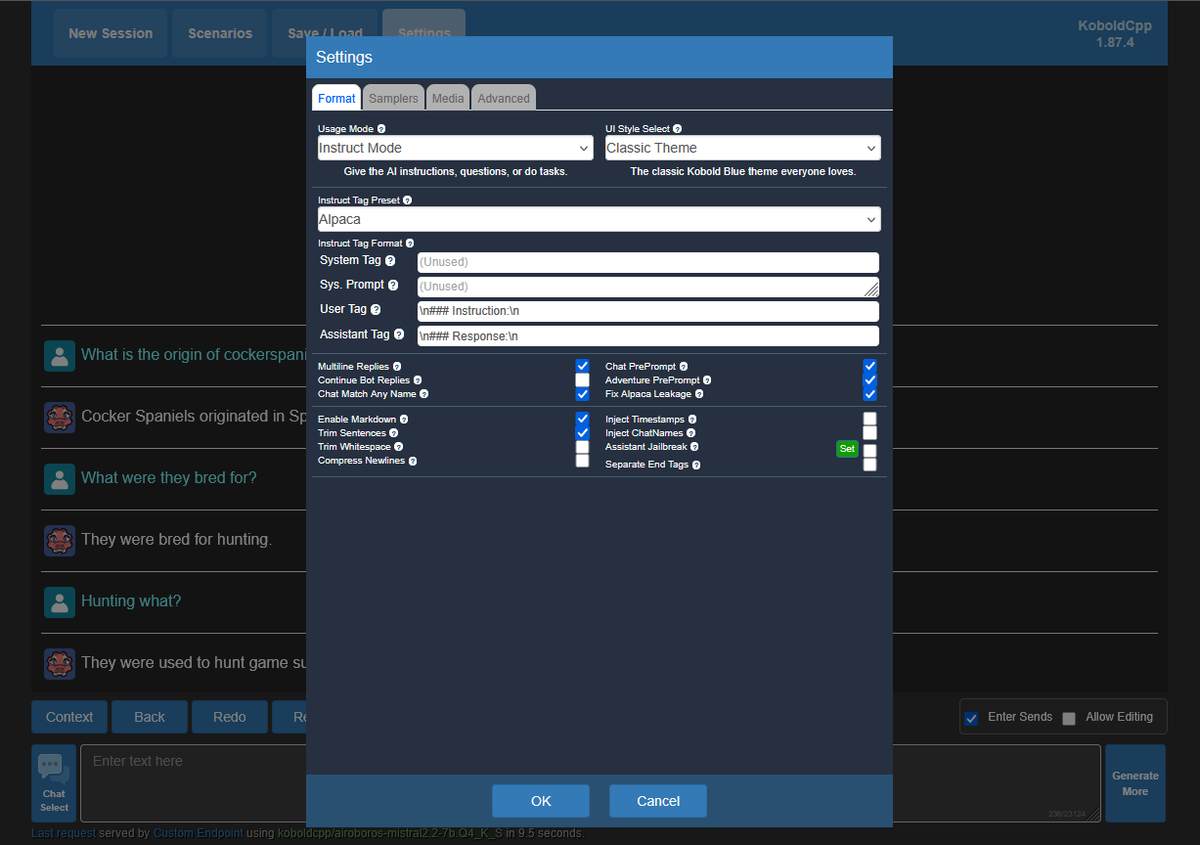The width and height of the screenshot is (1200, 845).
Task: Enable the Inject Timestamps checkbox
Action: (x=870, y=419)
